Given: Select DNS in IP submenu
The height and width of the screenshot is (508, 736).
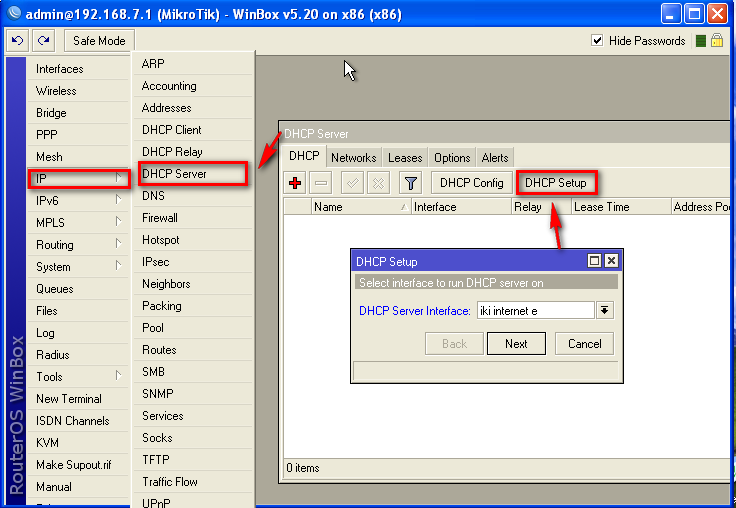Looking at the screenshot, I should pos(193,196).
